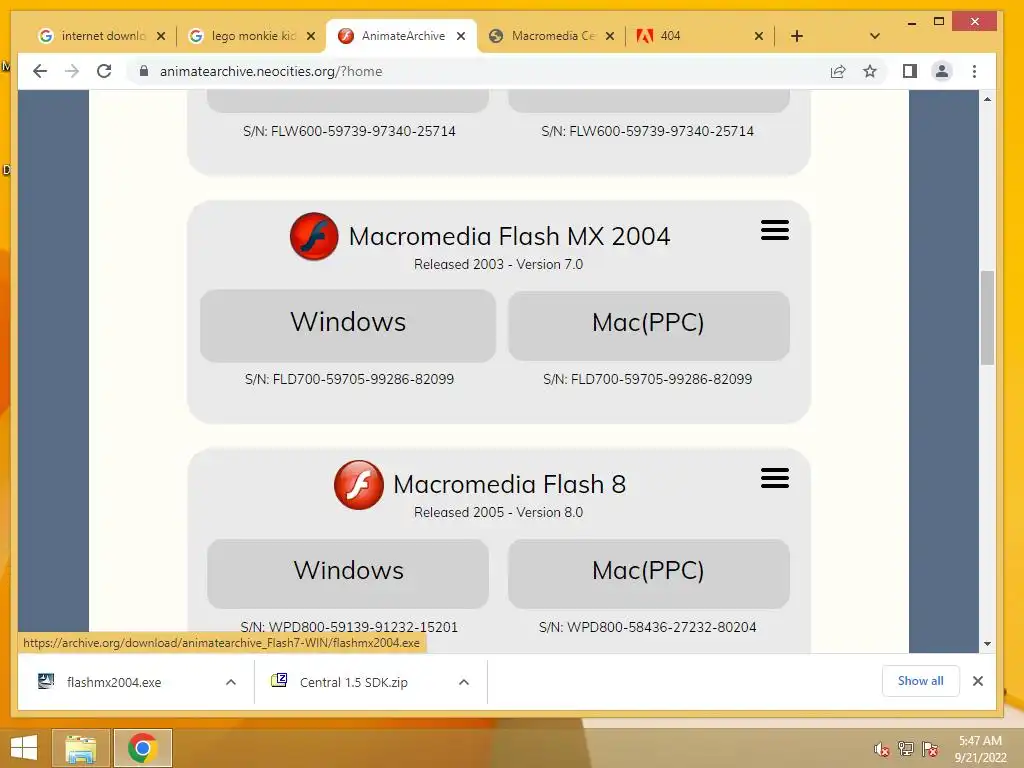Click Flash MX 2004 Windows serial FLD700-59705-99286-82099
Screen dimensions: 1024x768
[349, 379]
